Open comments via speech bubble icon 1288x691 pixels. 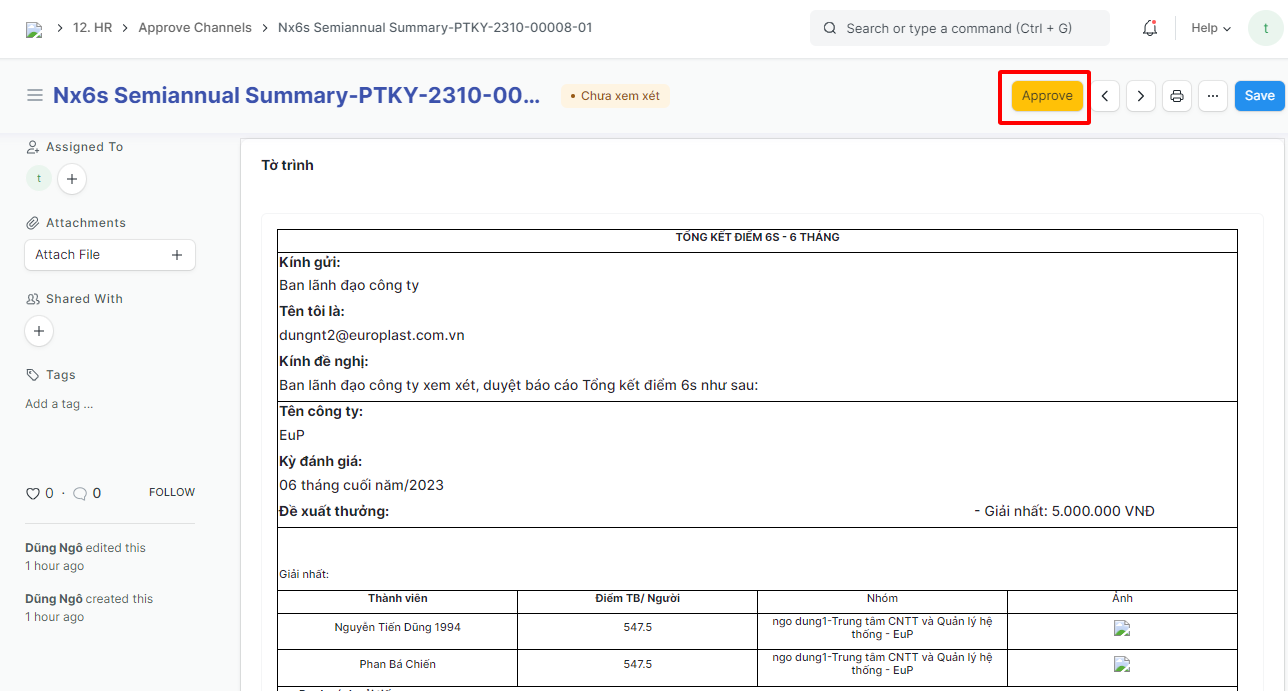[81, 493]
